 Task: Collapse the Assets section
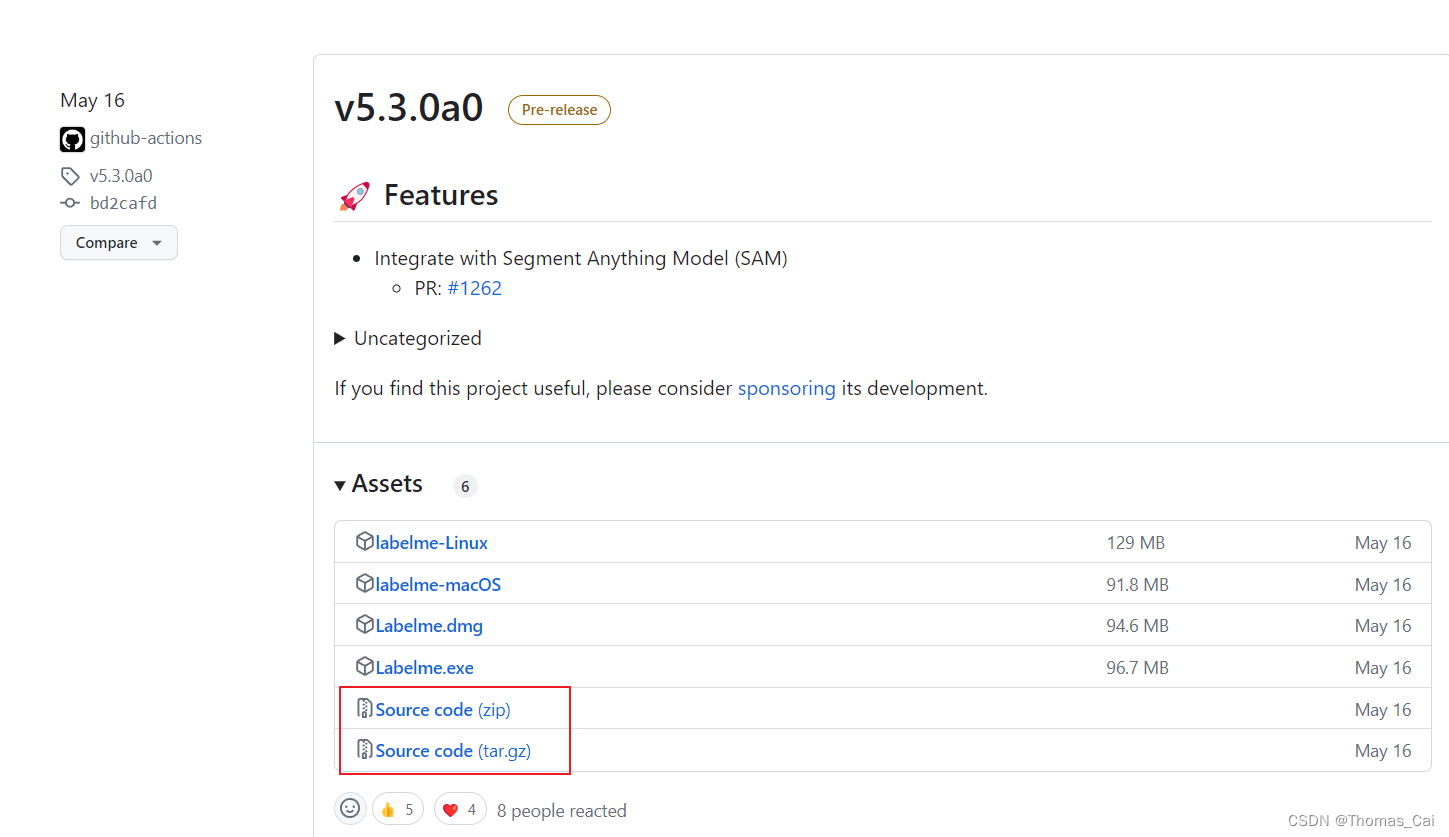(379, 484)
